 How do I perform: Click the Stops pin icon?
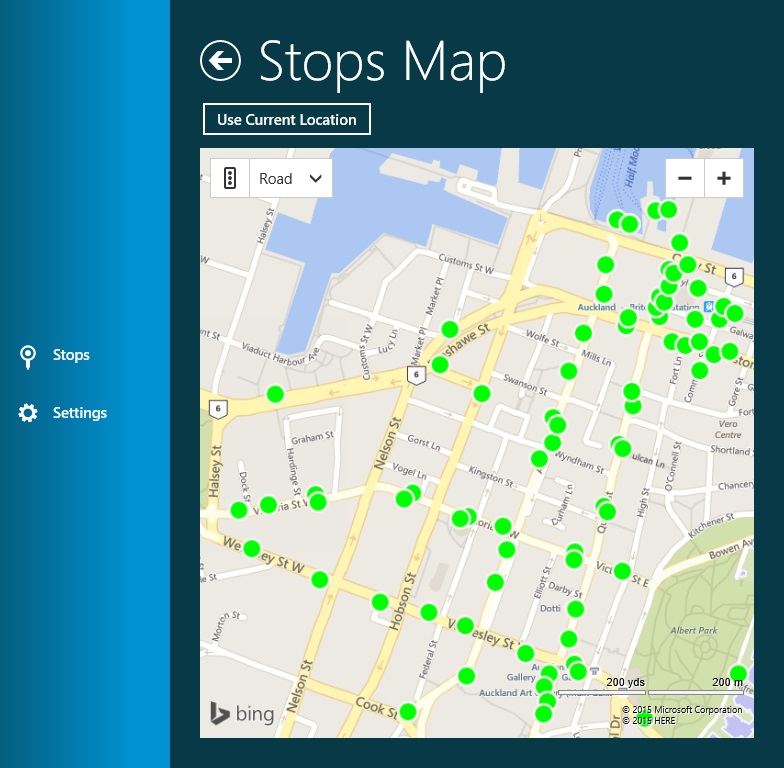coord(28,356)
